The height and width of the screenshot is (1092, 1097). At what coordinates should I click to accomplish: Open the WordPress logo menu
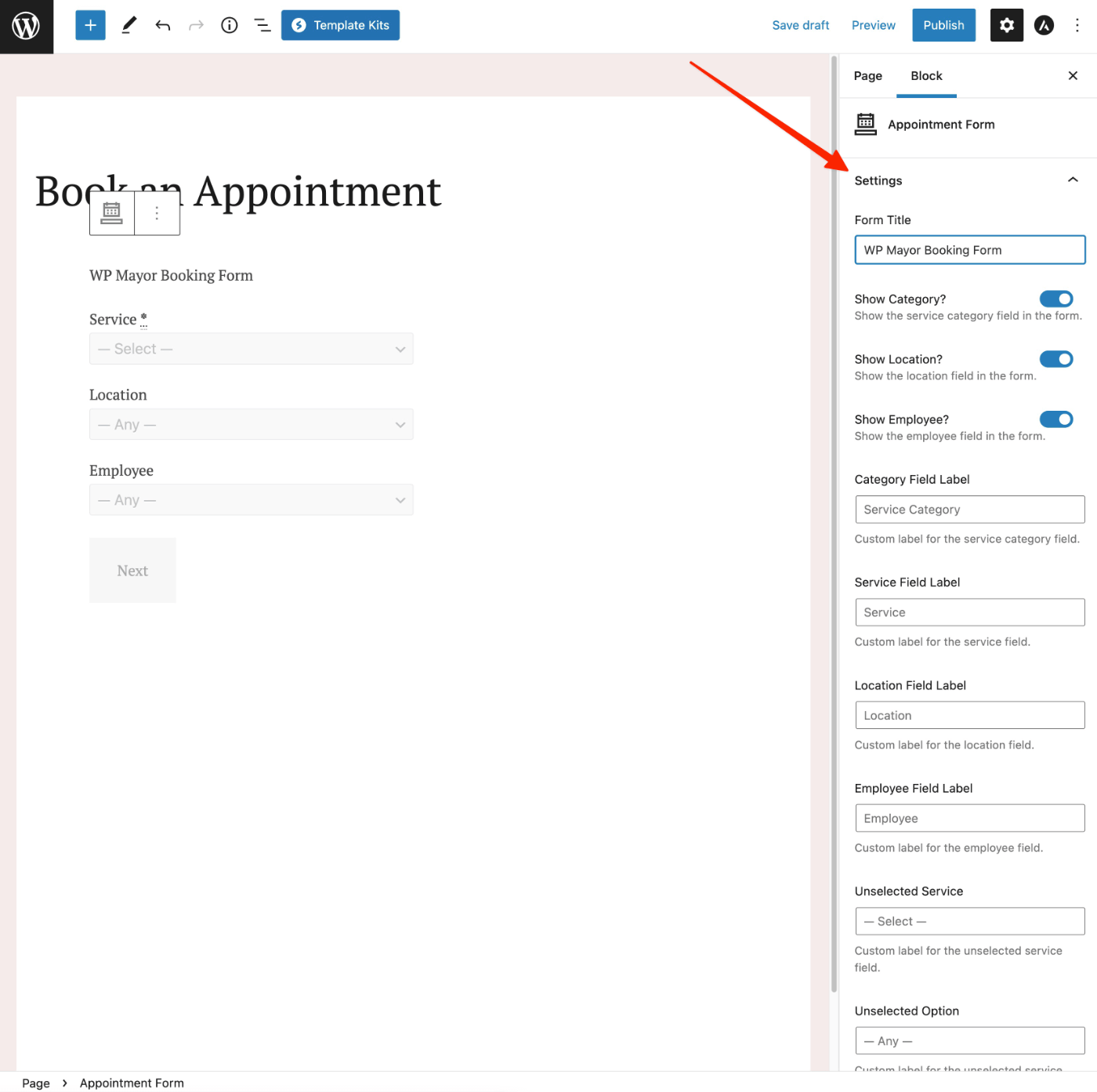pos(27,27)
